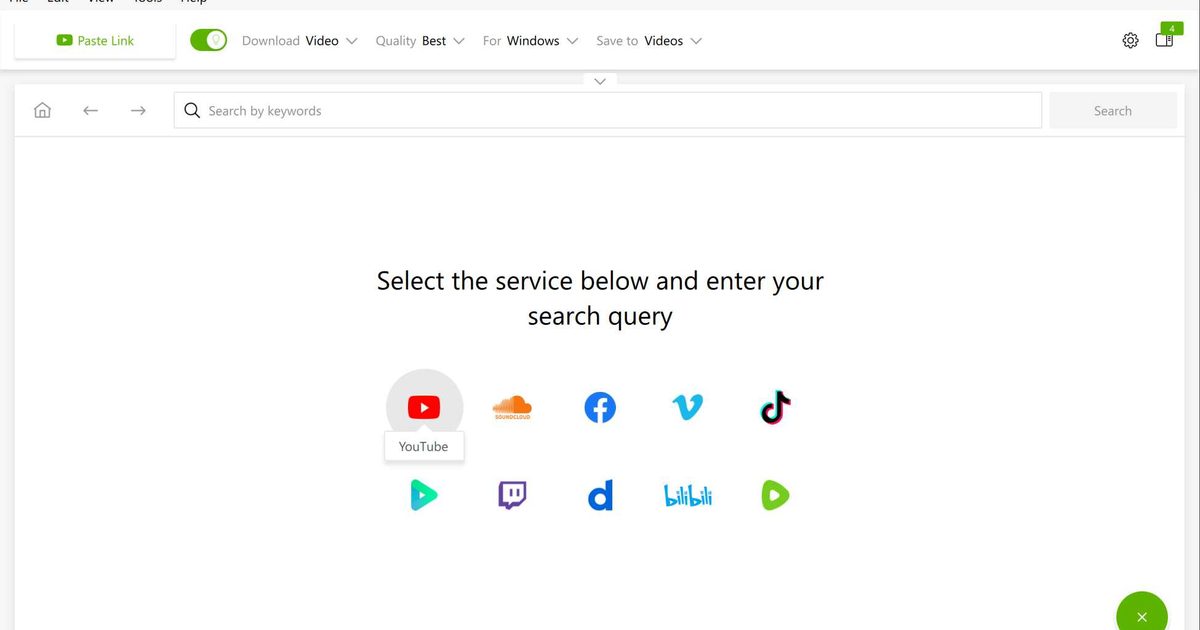Toggle the Smart Mode switch
1200x630 pixels.
pos(208,41)
